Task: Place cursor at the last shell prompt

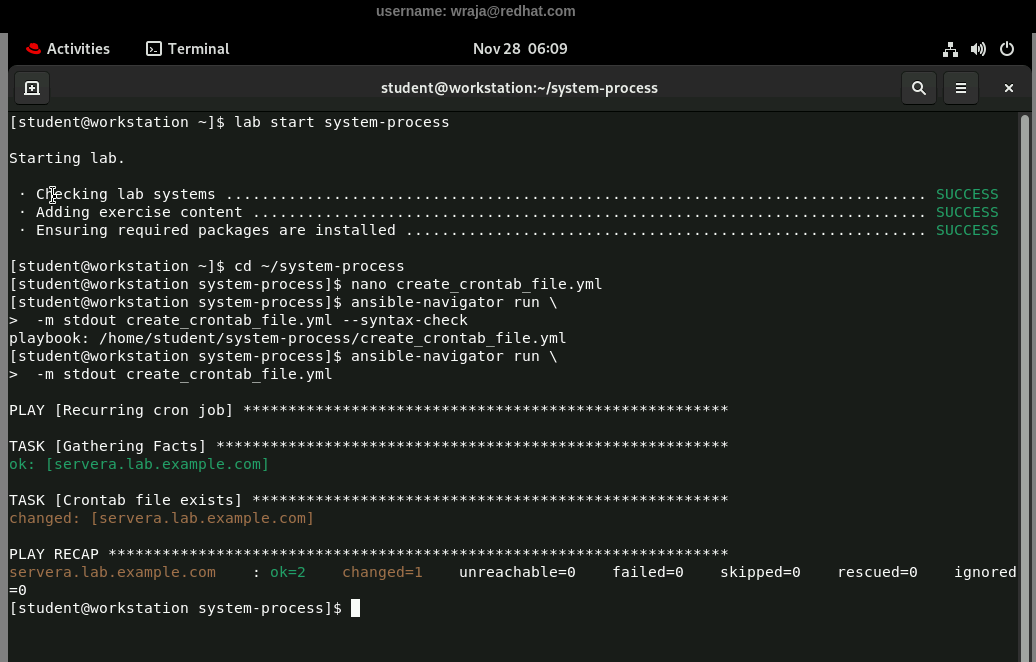Action: pos(355,608)
